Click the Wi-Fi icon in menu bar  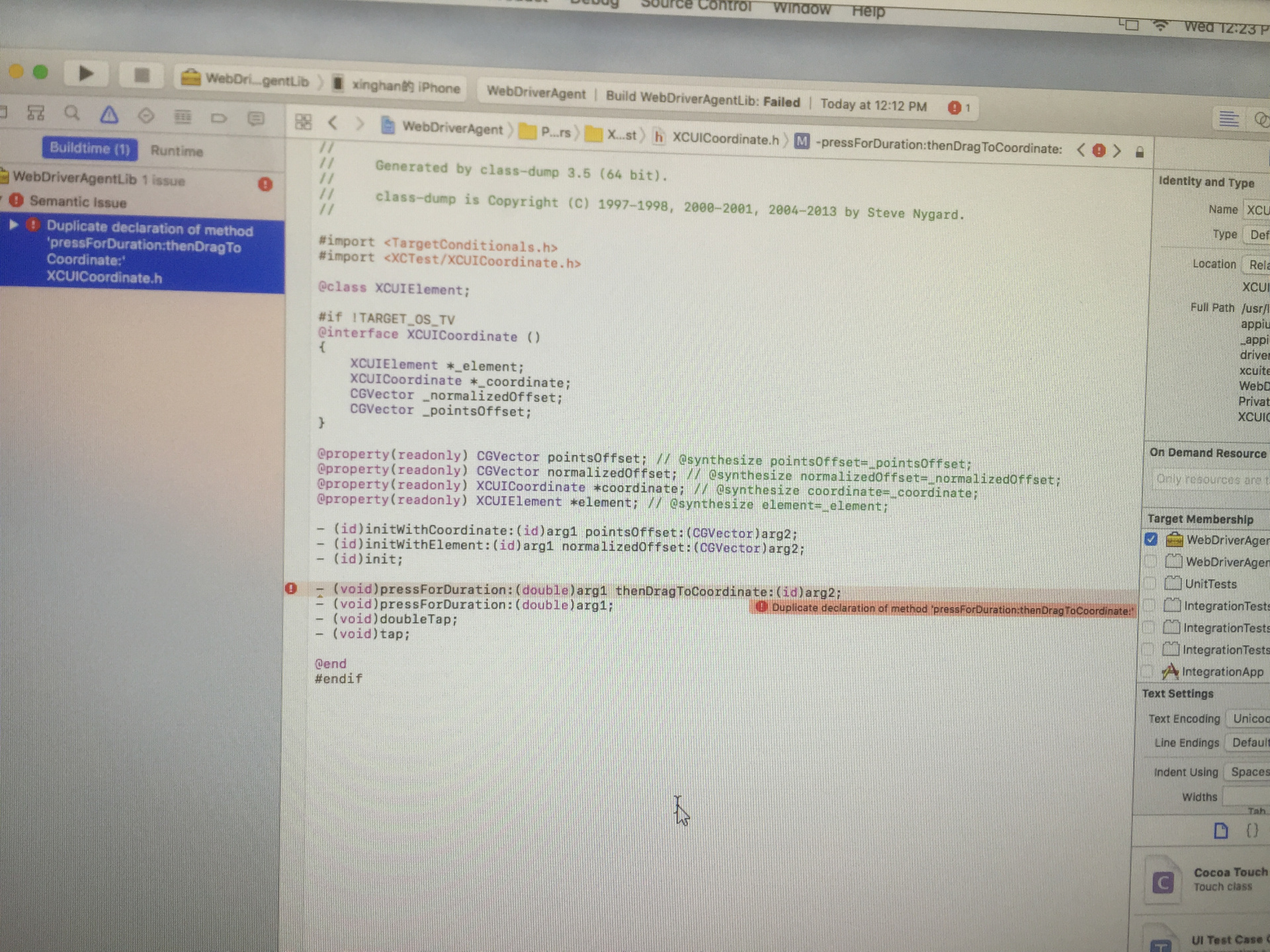tap(1160, 26)
